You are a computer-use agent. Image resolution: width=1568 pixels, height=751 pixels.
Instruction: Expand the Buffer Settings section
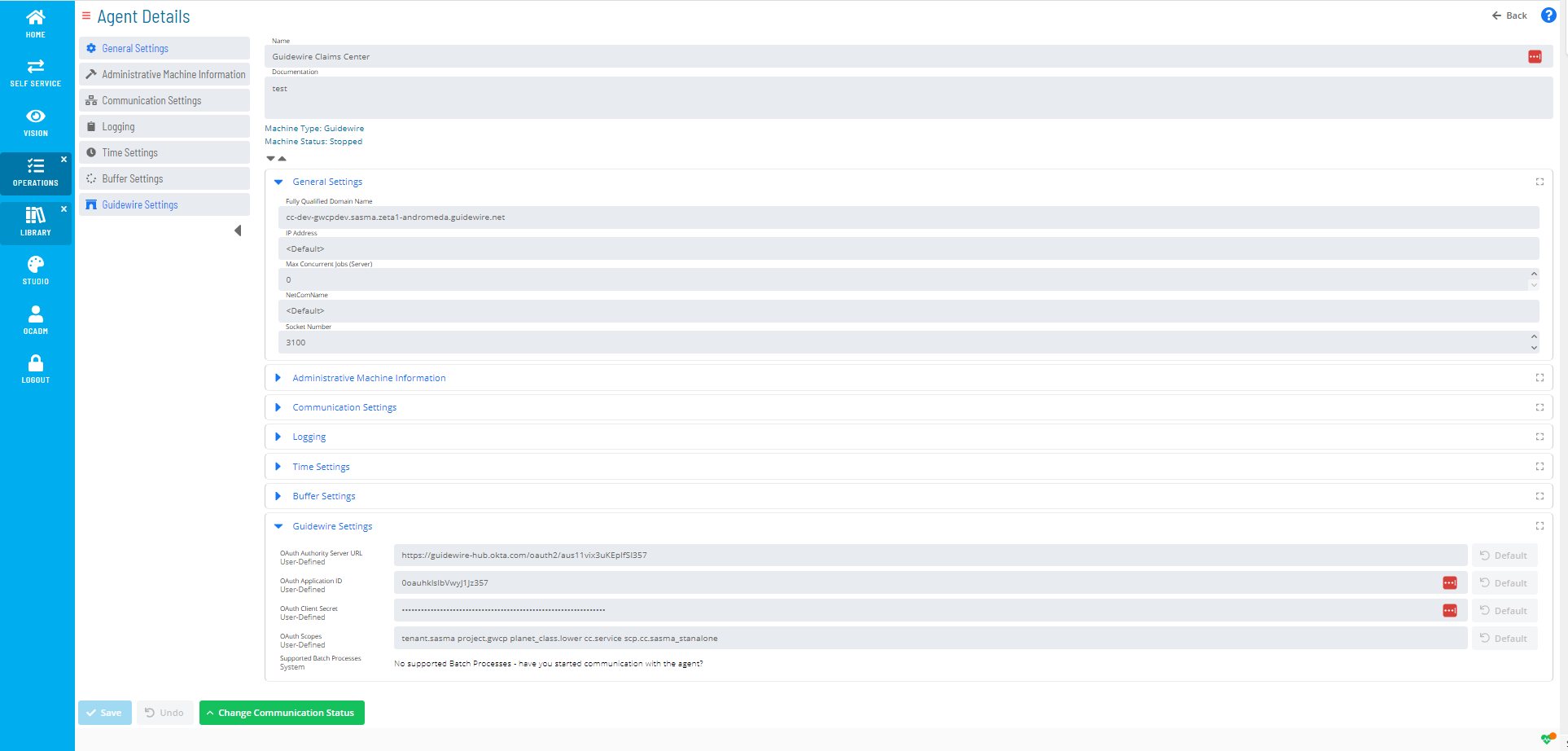pyautogui.click(x=278, y=496)
